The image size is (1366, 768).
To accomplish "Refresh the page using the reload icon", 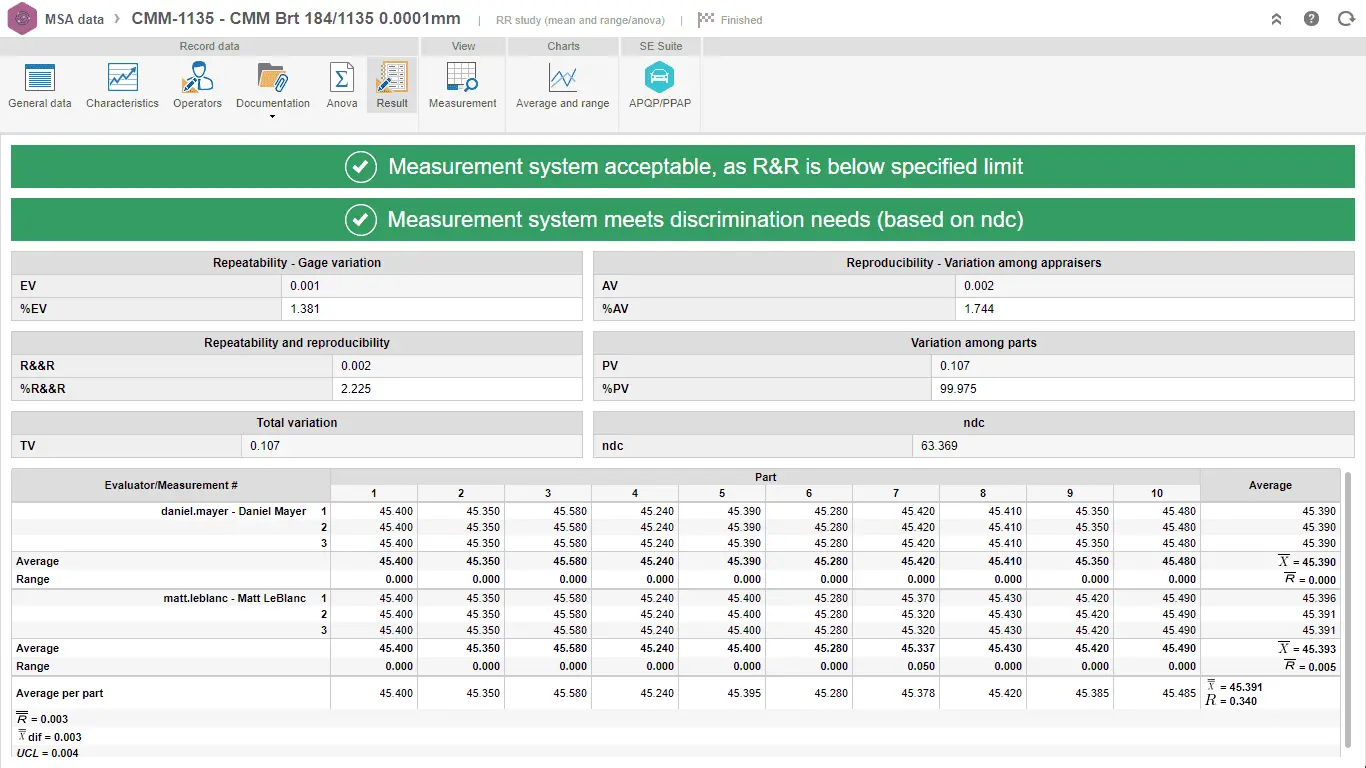I will click(1346, 18).
